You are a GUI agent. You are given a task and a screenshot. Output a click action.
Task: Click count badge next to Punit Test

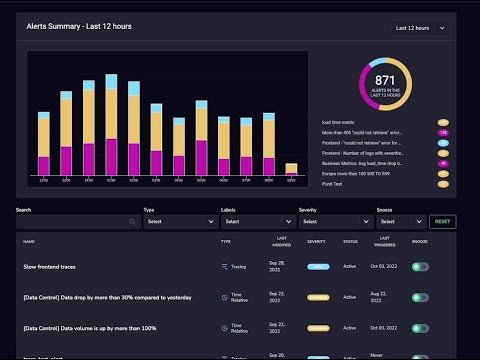click(443, 184)
